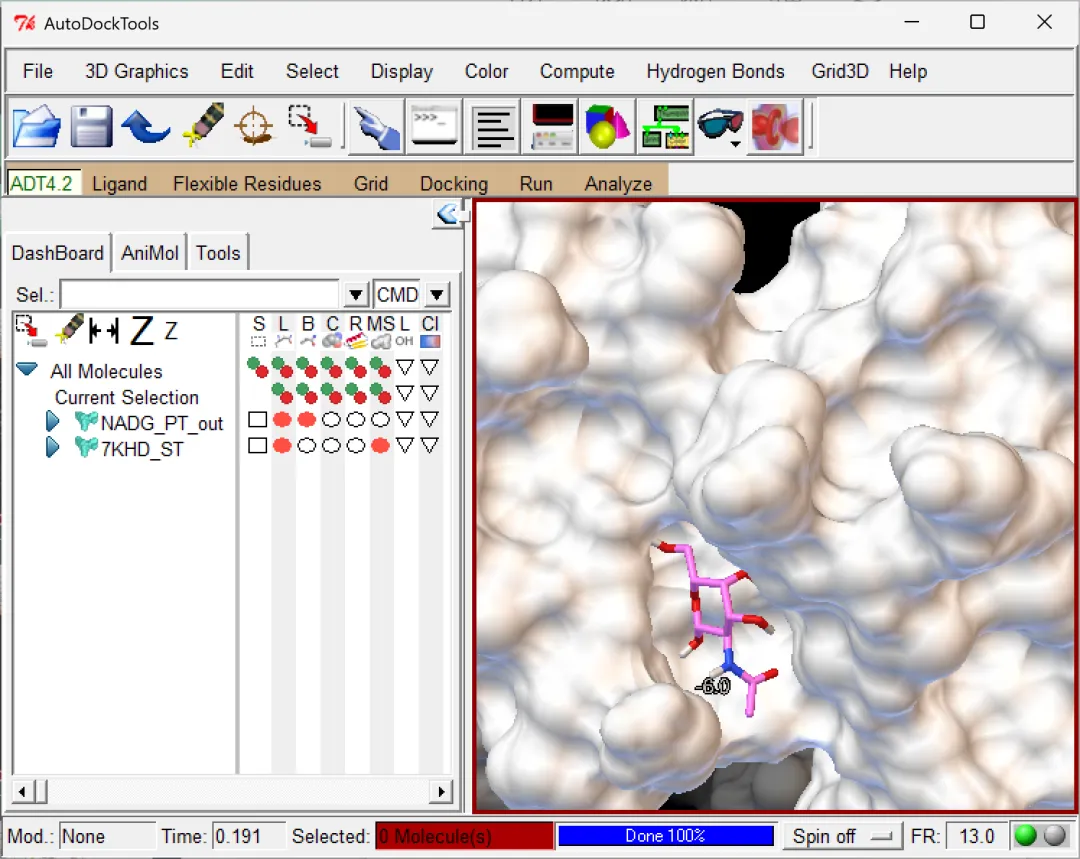
Task: Click the toolbar clear selection eraser icon
Action: pos(203,125)
